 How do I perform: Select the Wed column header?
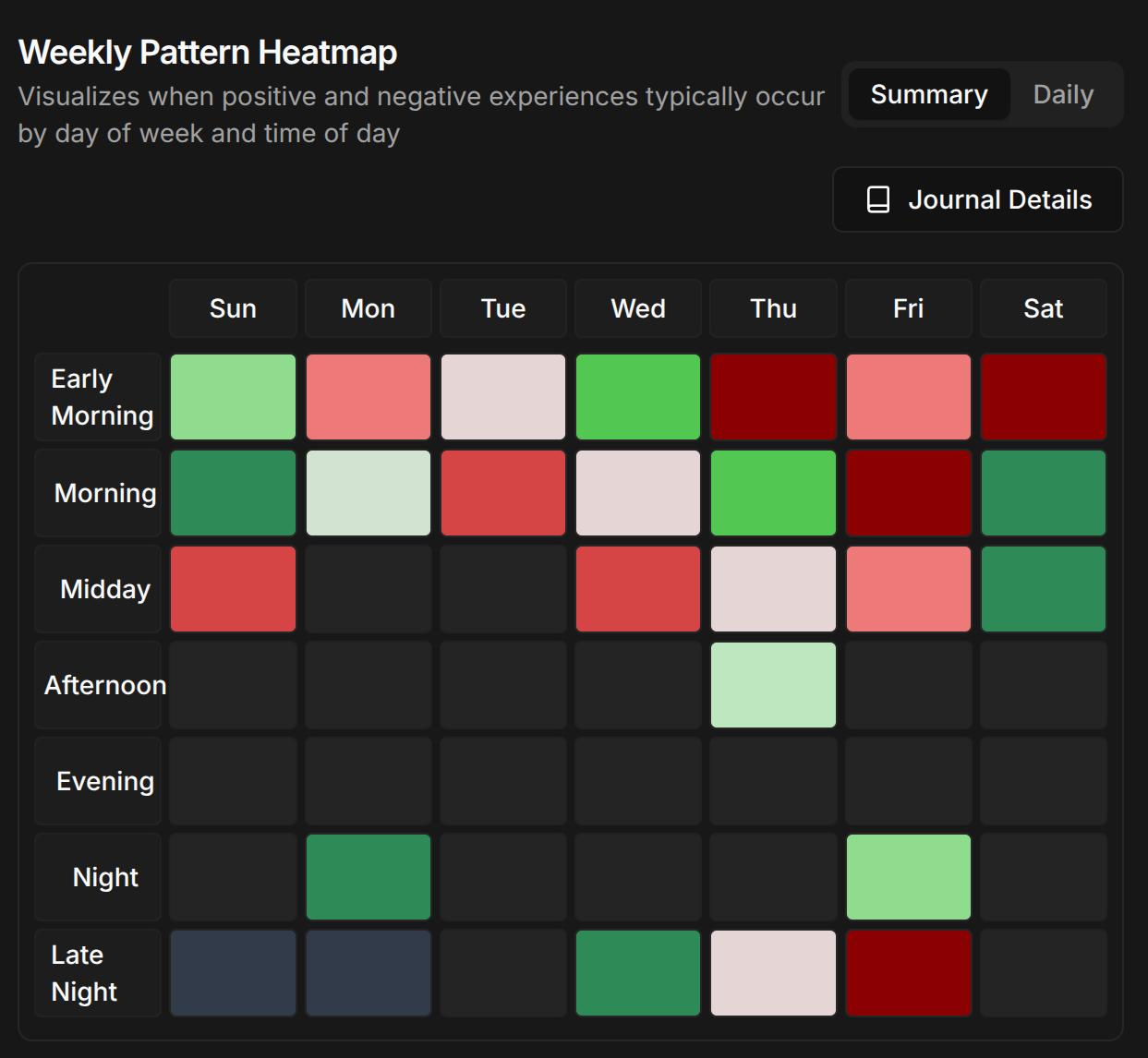pos(637,307)
